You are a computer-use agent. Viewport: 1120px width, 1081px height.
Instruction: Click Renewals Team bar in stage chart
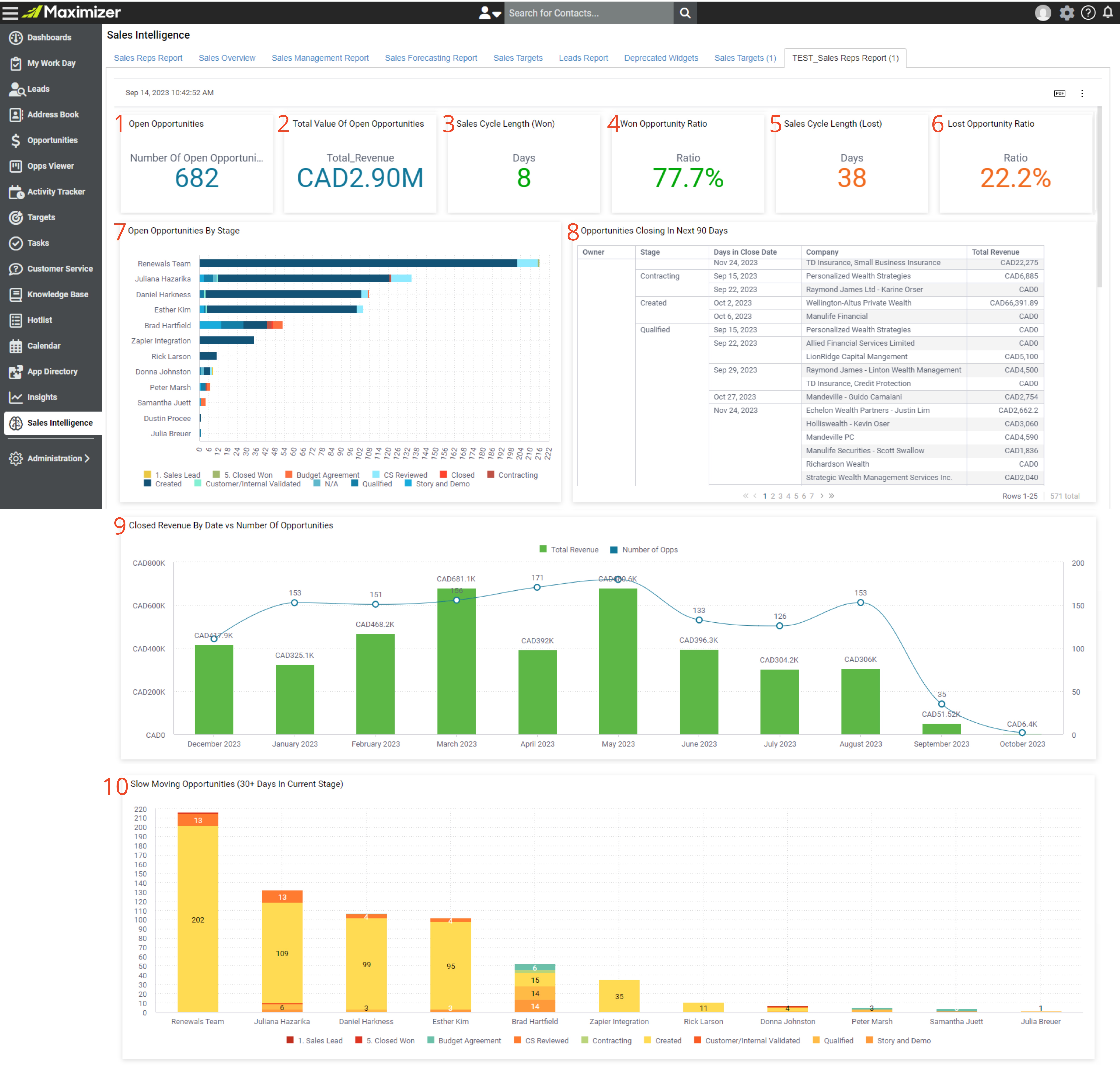(369, 264)
